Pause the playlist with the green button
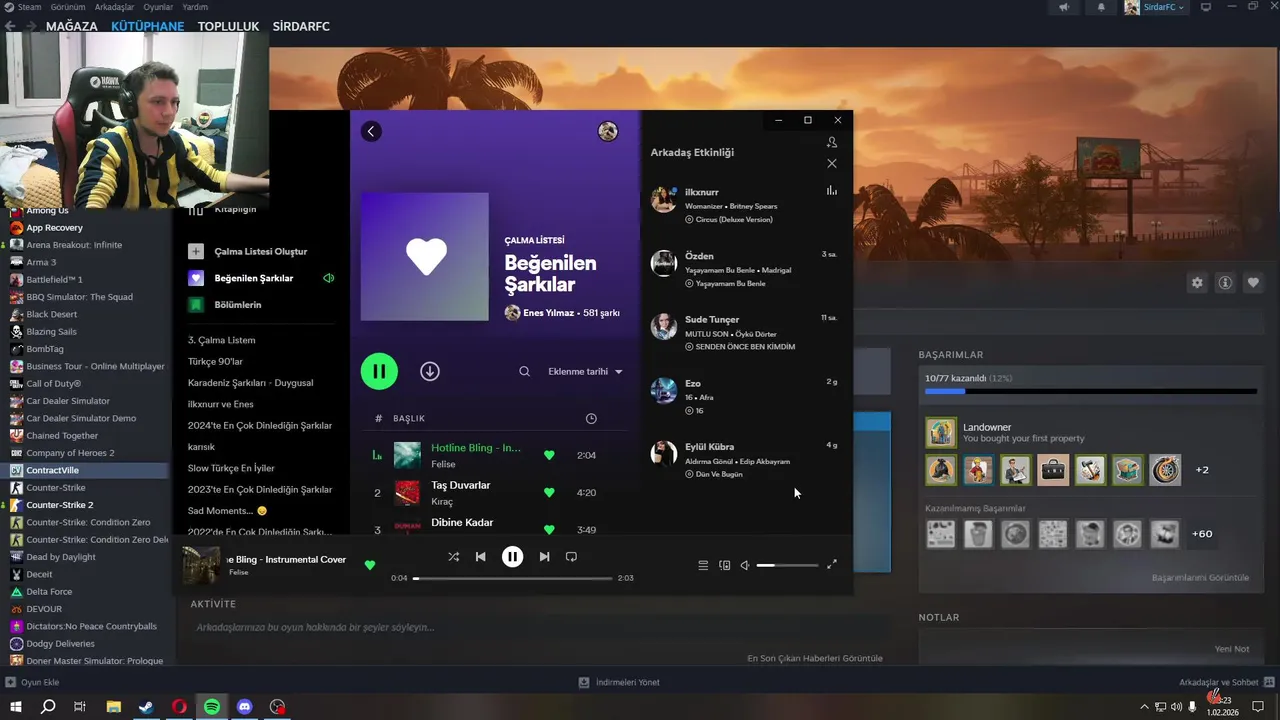Screen dimensions: 1280x720 (379, 371)
